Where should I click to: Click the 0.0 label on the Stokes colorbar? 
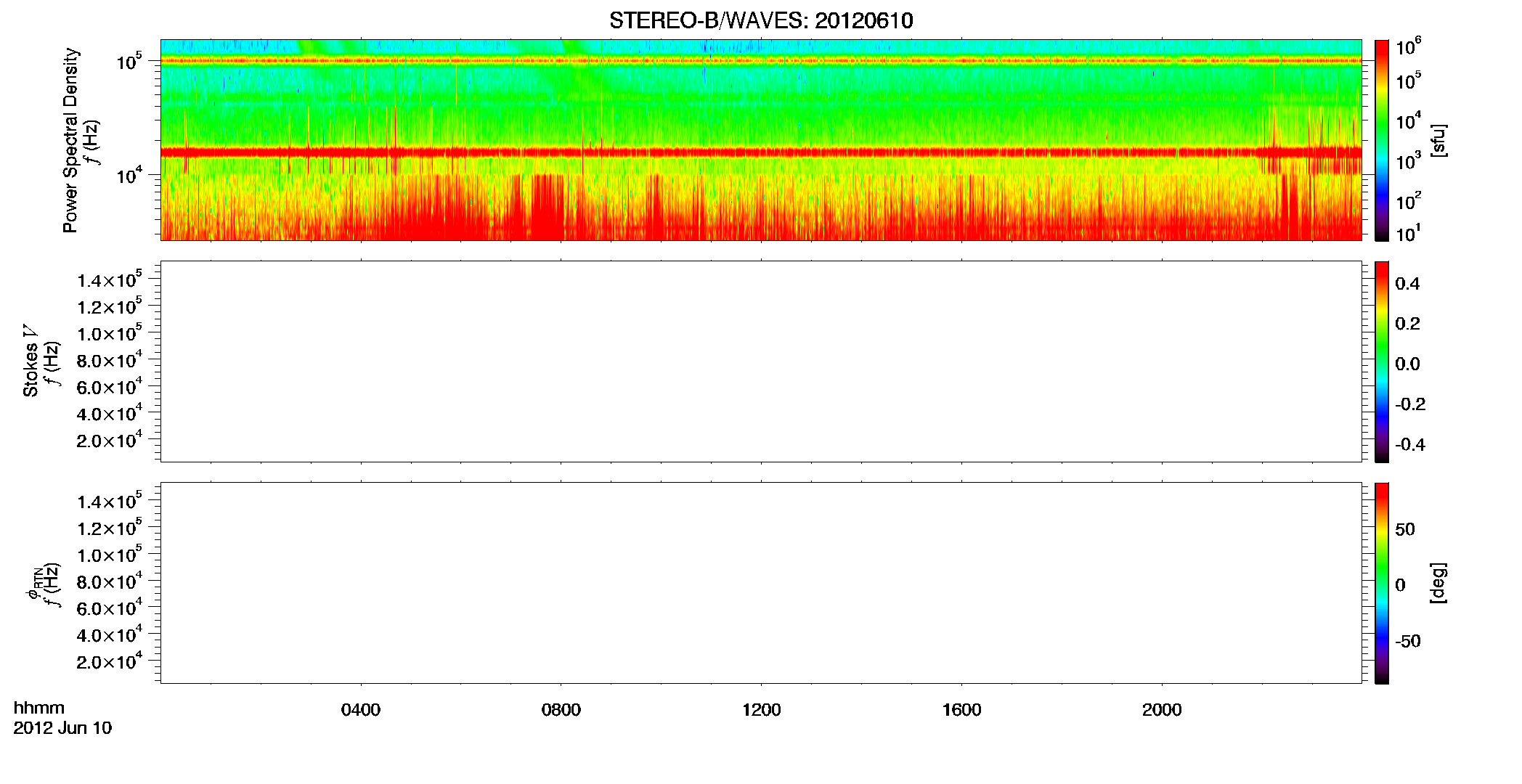point(1407,364)
